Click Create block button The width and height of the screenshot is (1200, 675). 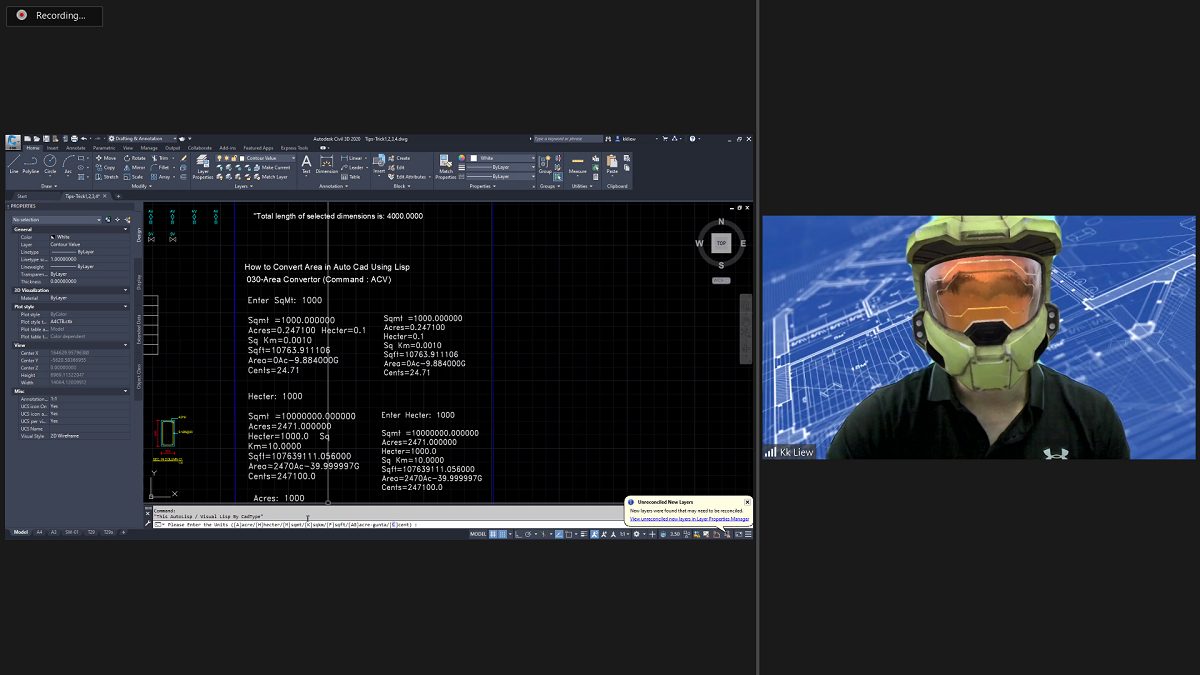coord(400,158)
